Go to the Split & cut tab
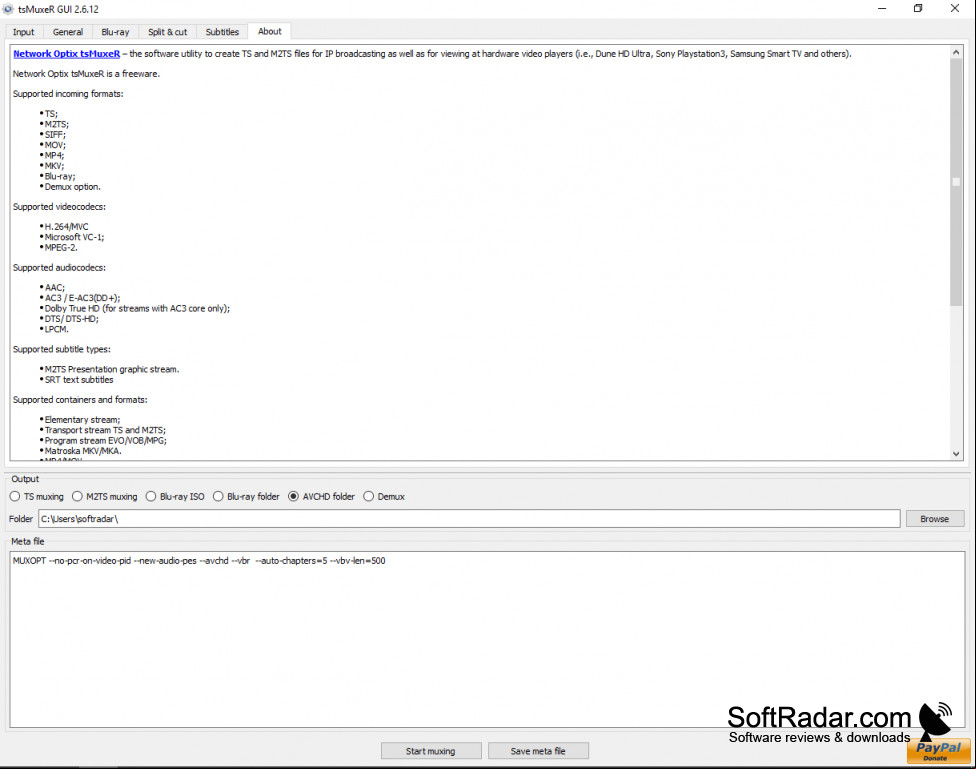This screenshot has height=769, width=976. pyautogui.click(x=167, y=32)
